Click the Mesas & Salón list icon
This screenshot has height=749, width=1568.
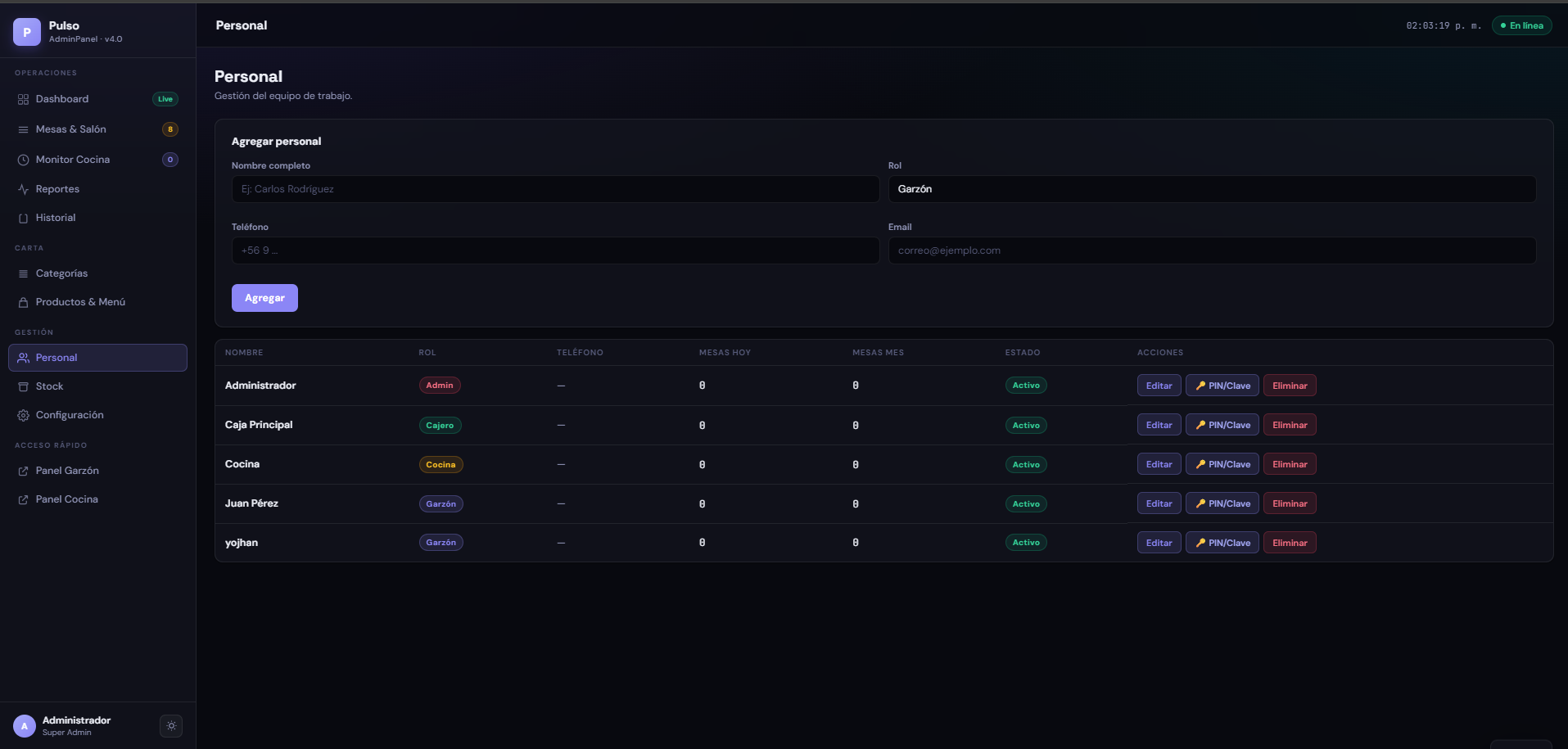(x=23, y=129)
